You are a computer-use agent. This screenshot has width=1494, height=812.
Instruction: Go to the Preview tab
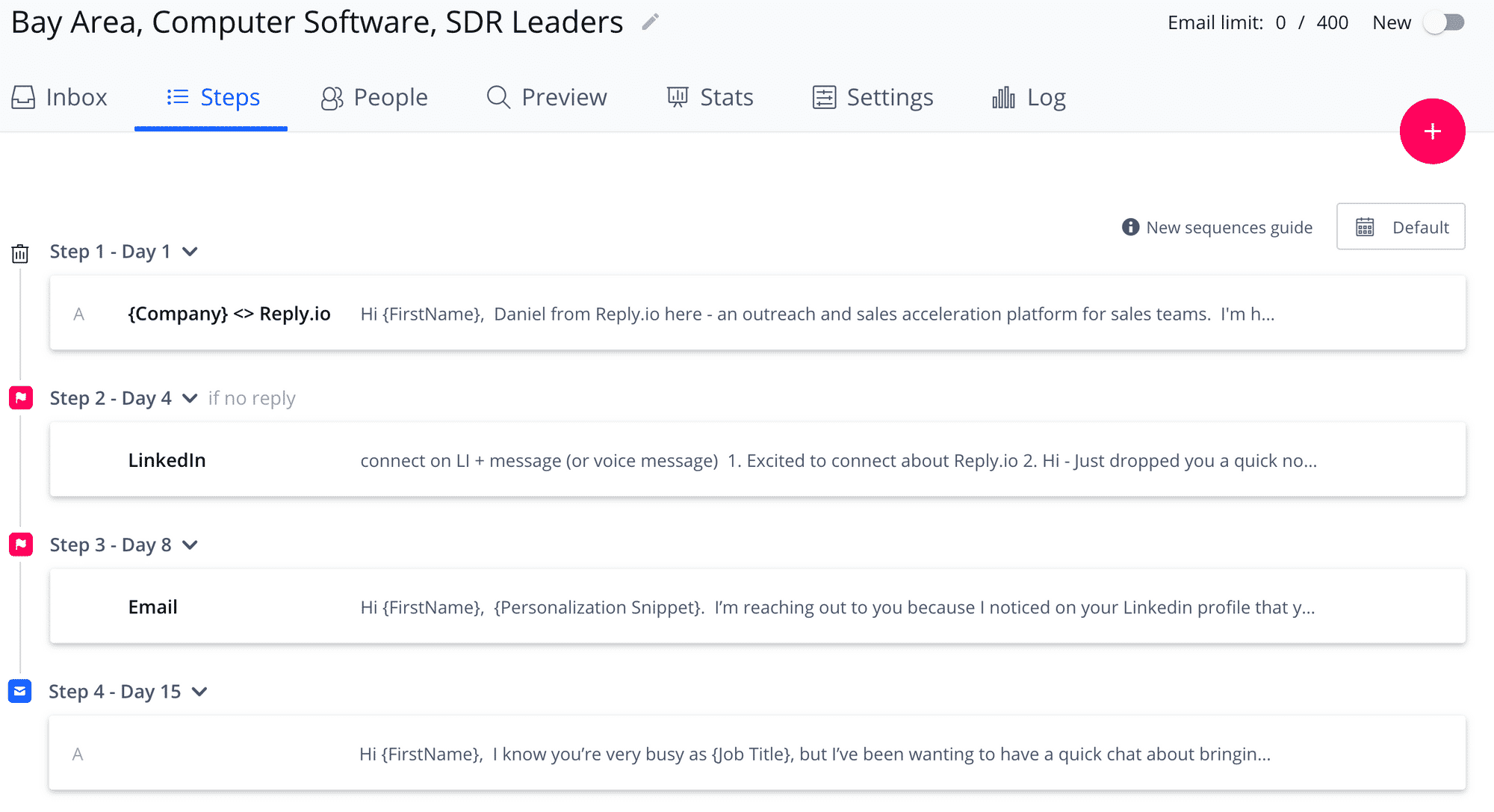(547, 97)
